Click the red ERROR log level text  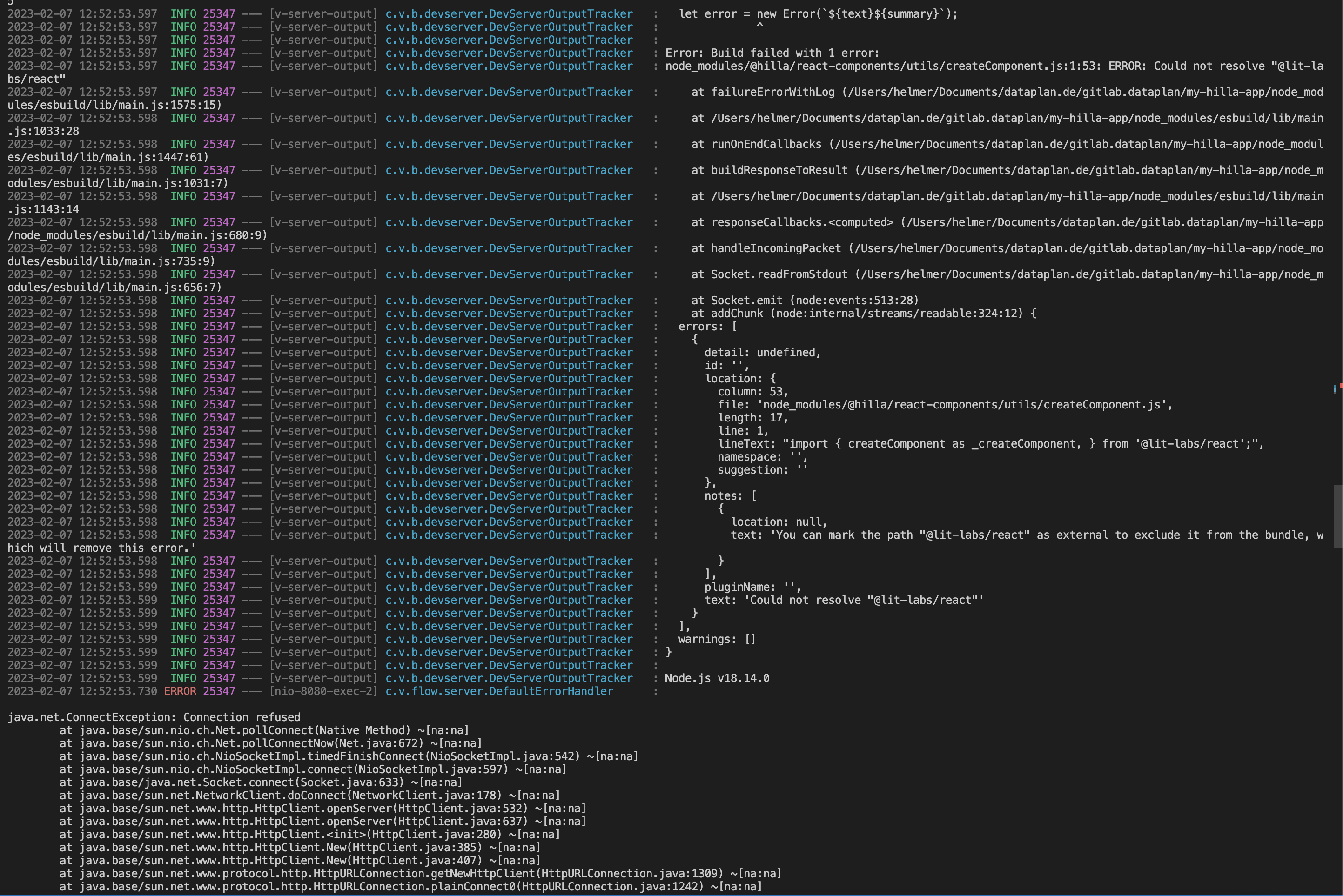click(180, 691)
